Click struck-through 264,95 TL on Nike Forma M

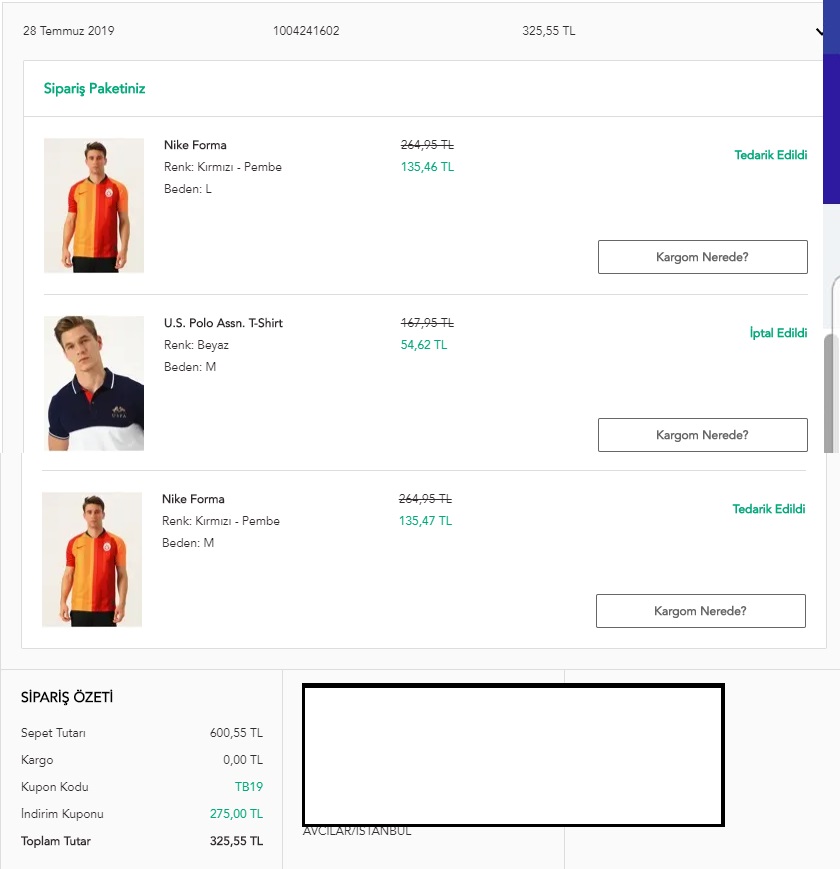click(x=426, y=499)
